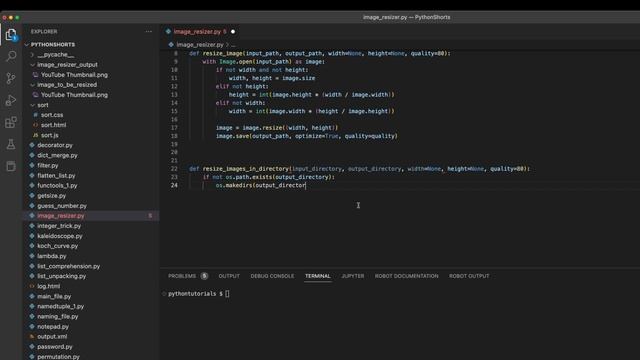
Task: Switch to the TERMINAL tab
Action: [x=318, y=276]
